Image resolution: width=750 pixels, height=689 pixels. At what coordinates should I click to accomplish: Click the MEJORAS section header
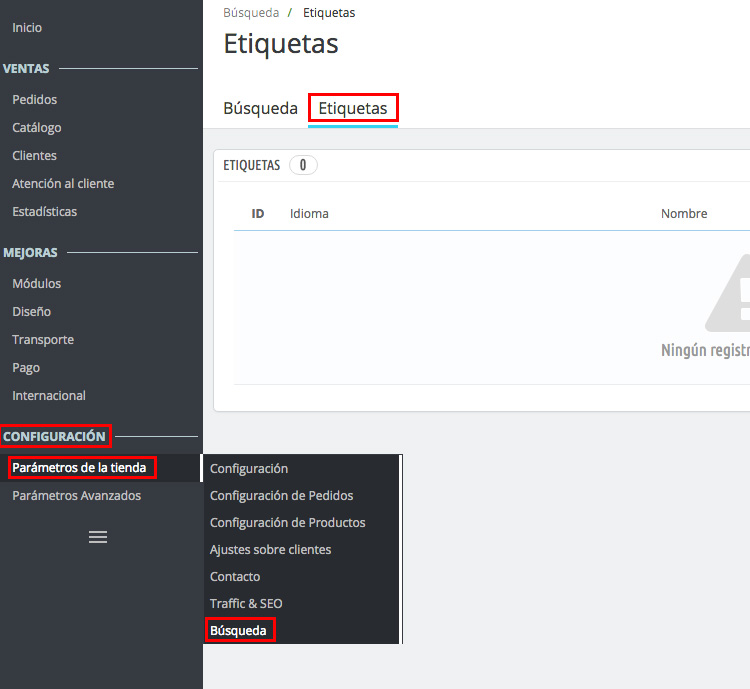[x=30, y=253]
